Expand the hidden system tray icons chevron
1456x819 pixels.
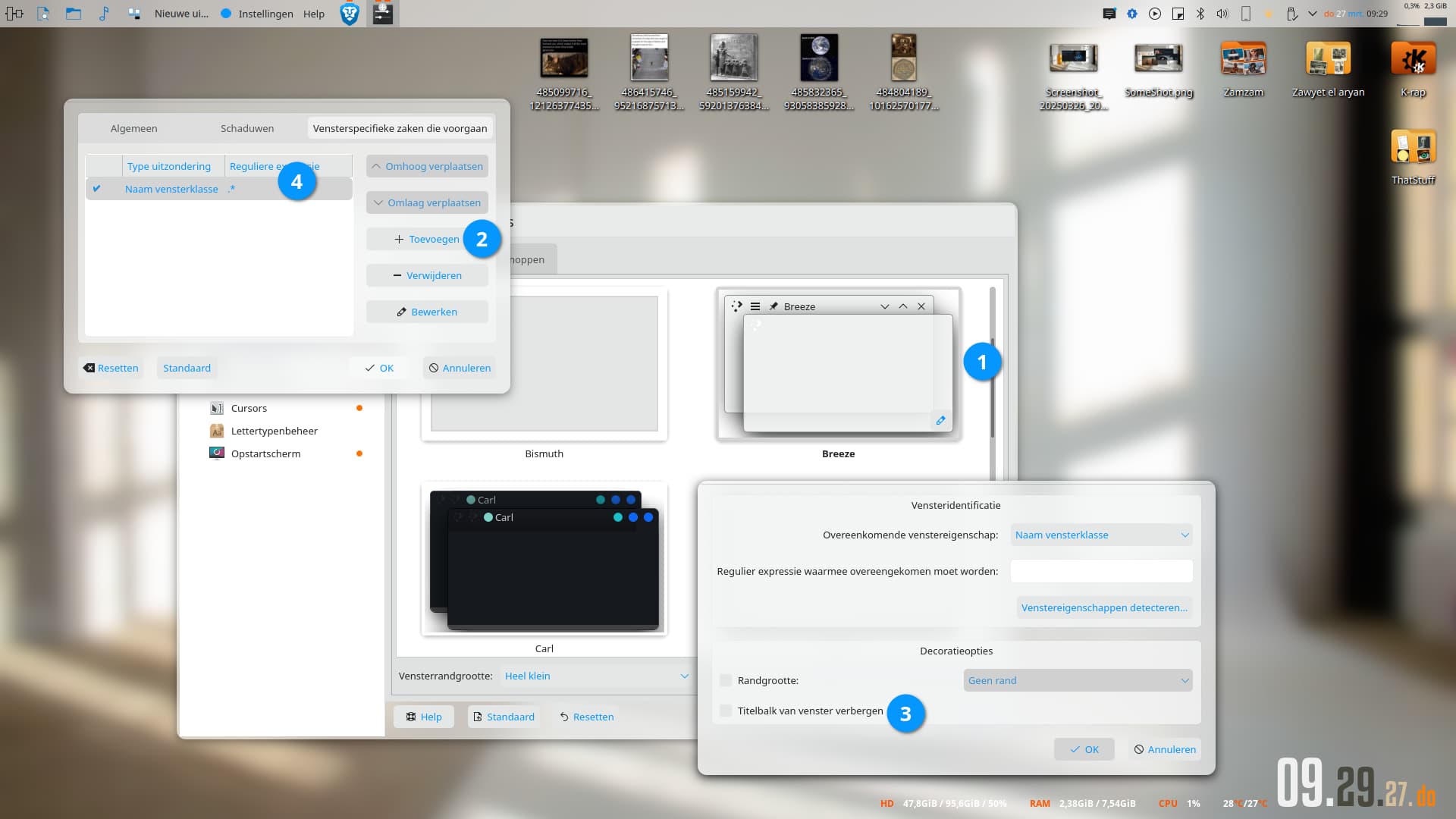pyautogui.click(x=1312, y=13)
